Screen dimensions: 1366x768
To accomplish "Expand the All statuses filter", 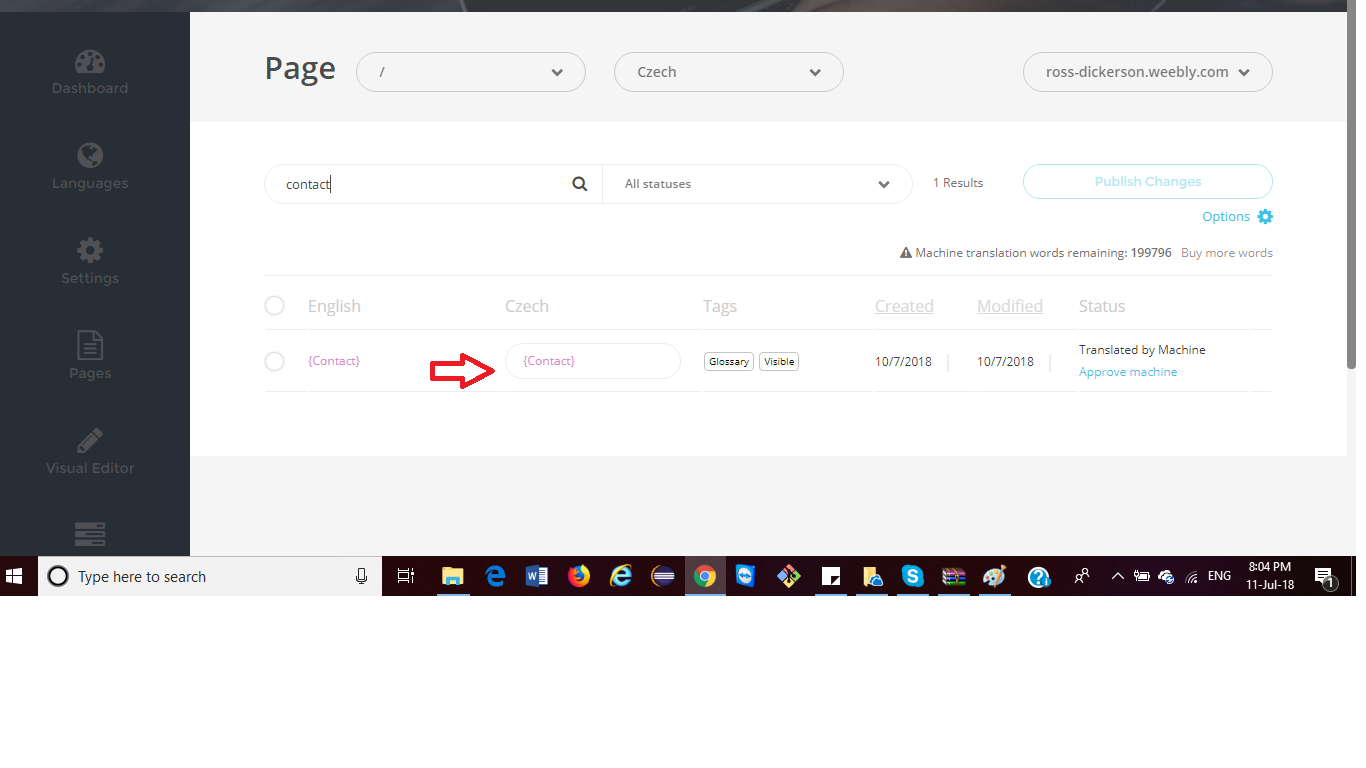I will click(x=757, y=184).
